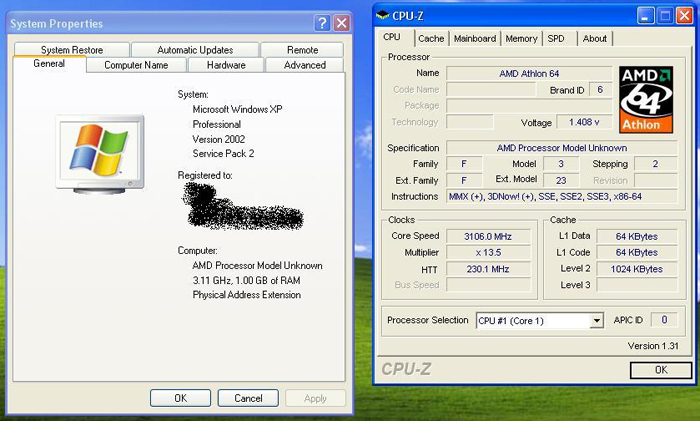Open the Remote tab
This screenshot has height=421, width=700.
tap(302, 50)
